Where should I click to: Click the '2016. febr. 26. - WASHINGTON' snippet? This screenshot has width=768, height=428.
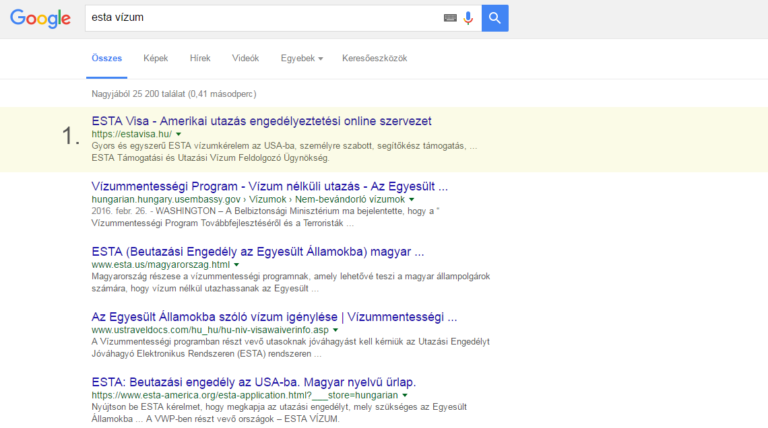click(x=265, y=217)
